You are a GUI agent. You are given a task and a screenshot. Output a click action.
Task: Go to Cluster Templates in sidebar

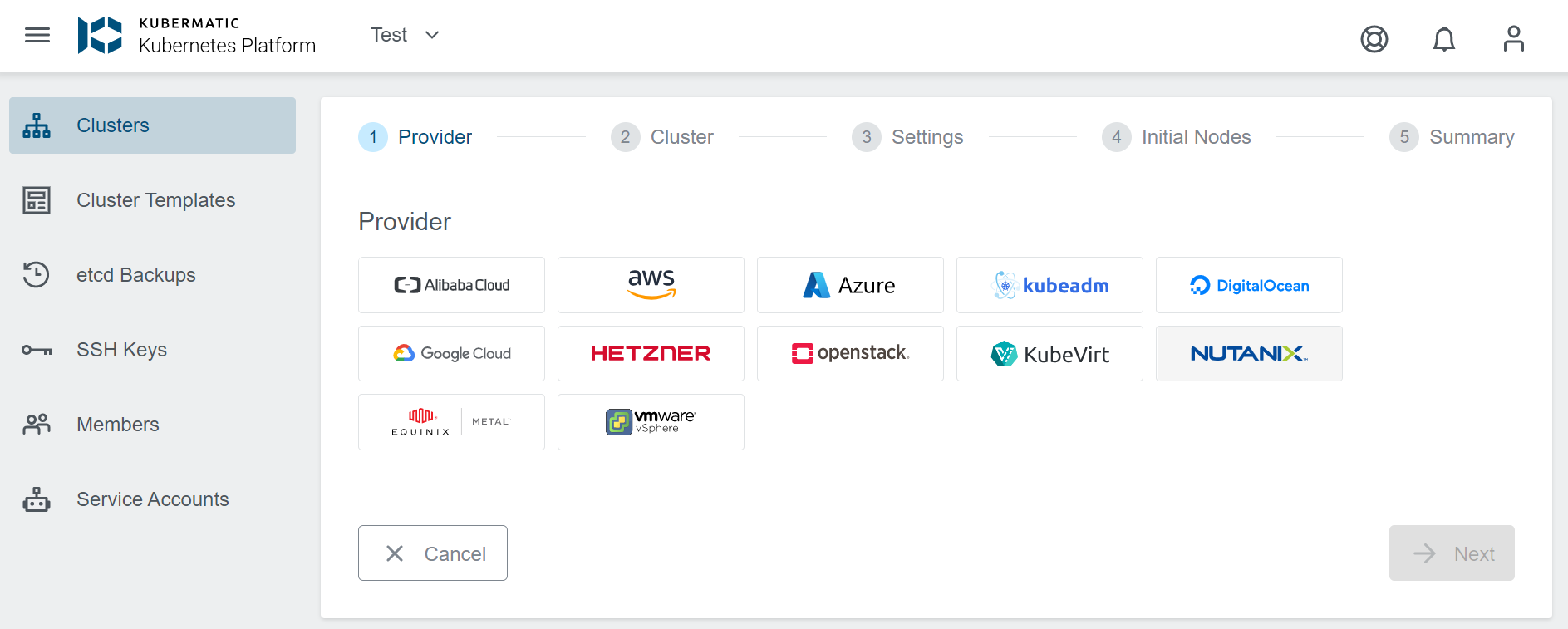pos(155,200)
